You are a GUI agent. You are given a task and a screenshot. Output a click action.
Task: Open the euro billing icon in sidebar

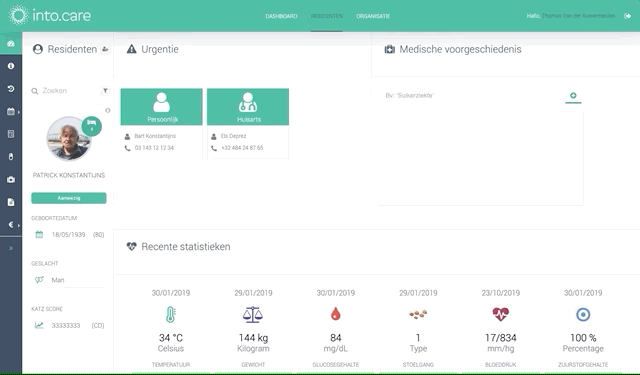[x=11, y=224]
